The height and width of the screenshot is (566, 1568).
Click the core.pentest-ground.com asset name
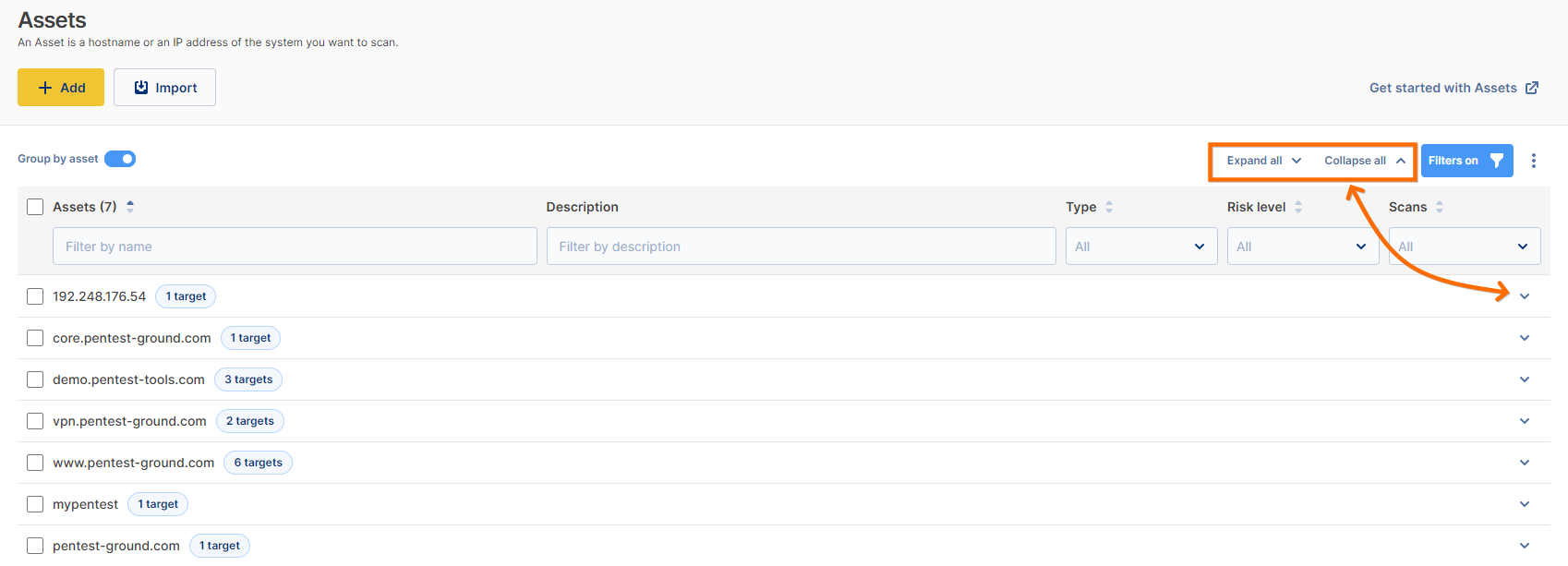pyautogui.click(x=132, y=338)
